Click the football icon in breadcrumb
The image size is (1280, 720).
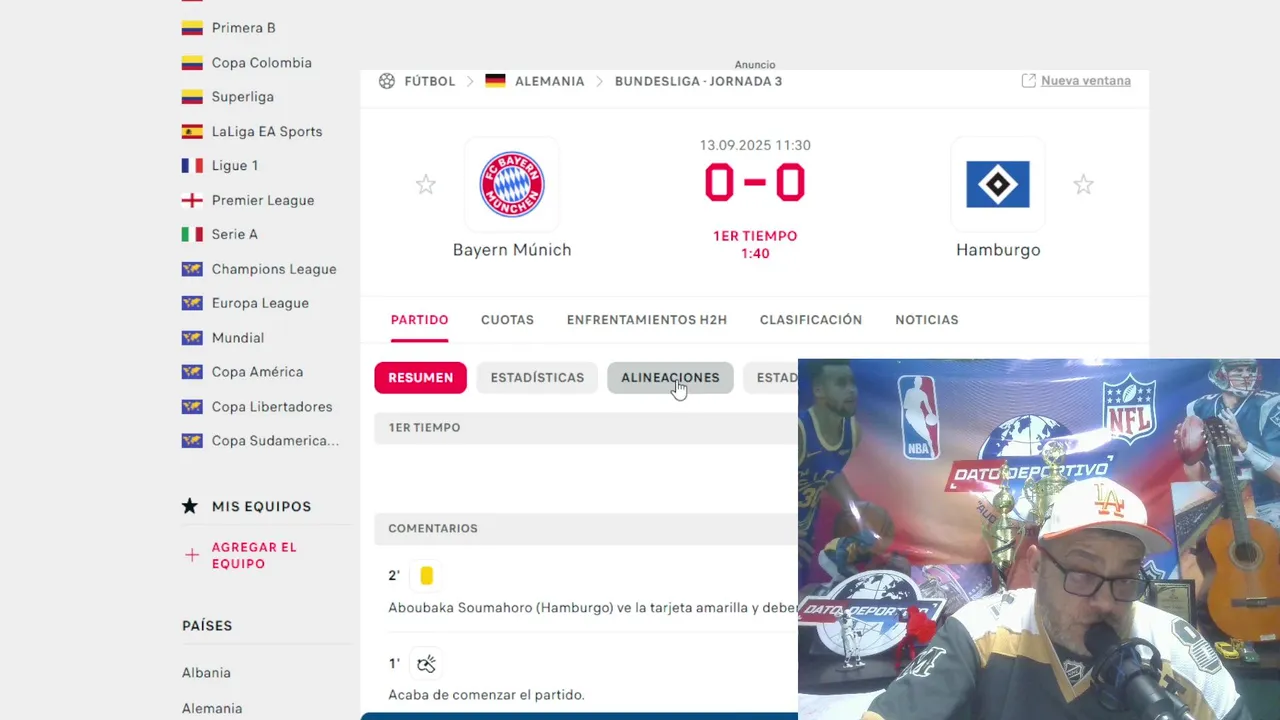(x=387, y=81)
